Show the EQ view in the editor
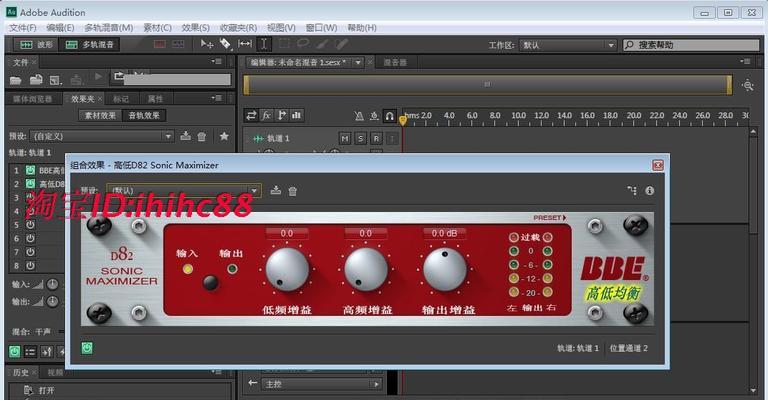The height and width of the screenshot is (400, 768). pyautogui.click(x=296, y=115)
